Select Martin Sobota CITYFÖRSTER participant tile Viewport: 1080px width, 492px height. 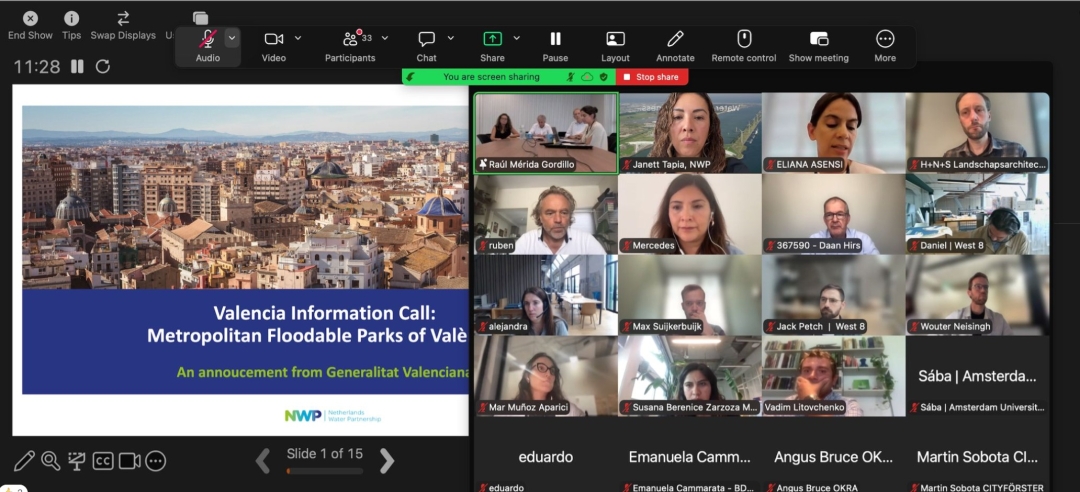977,455
